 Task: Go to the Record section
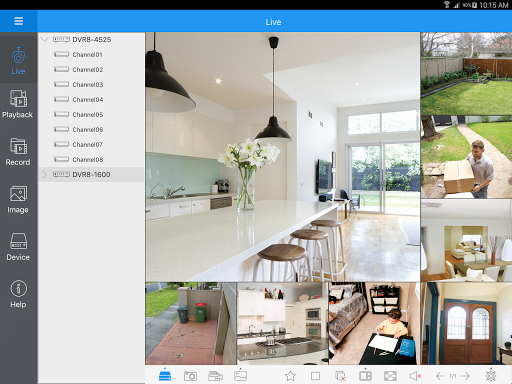18,152
